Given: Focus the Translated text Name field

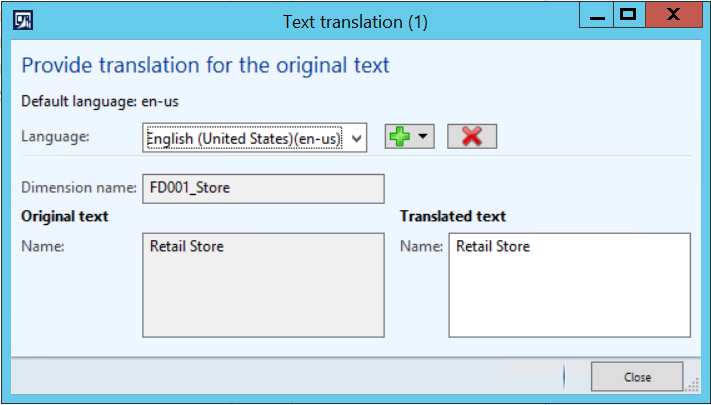Looking at the screenshot, I should [569, 285].
